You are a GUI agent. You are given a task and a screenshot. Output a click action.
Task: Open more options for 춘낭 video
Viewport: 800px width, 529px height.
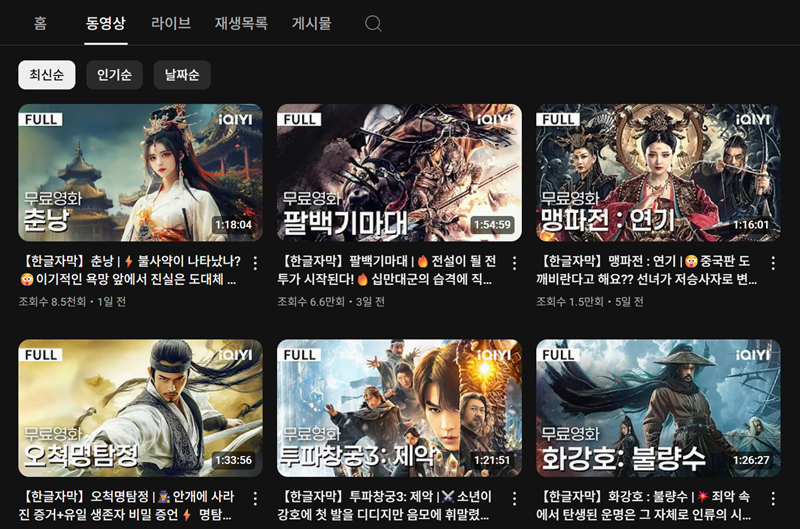pos(255,263)
